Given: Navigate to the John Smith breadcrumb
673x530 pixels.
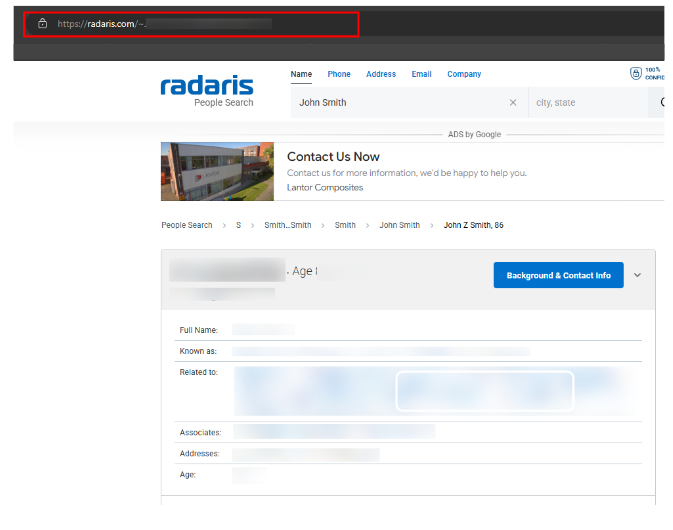Looking at the screenshot, I should pyautogui.click(x=399, y=225).
